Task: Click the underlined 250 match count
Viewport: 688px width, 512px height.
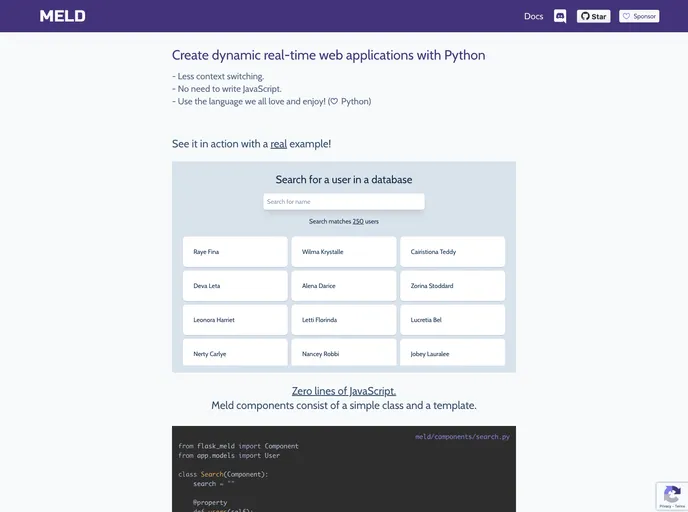Action: (358, 221)
